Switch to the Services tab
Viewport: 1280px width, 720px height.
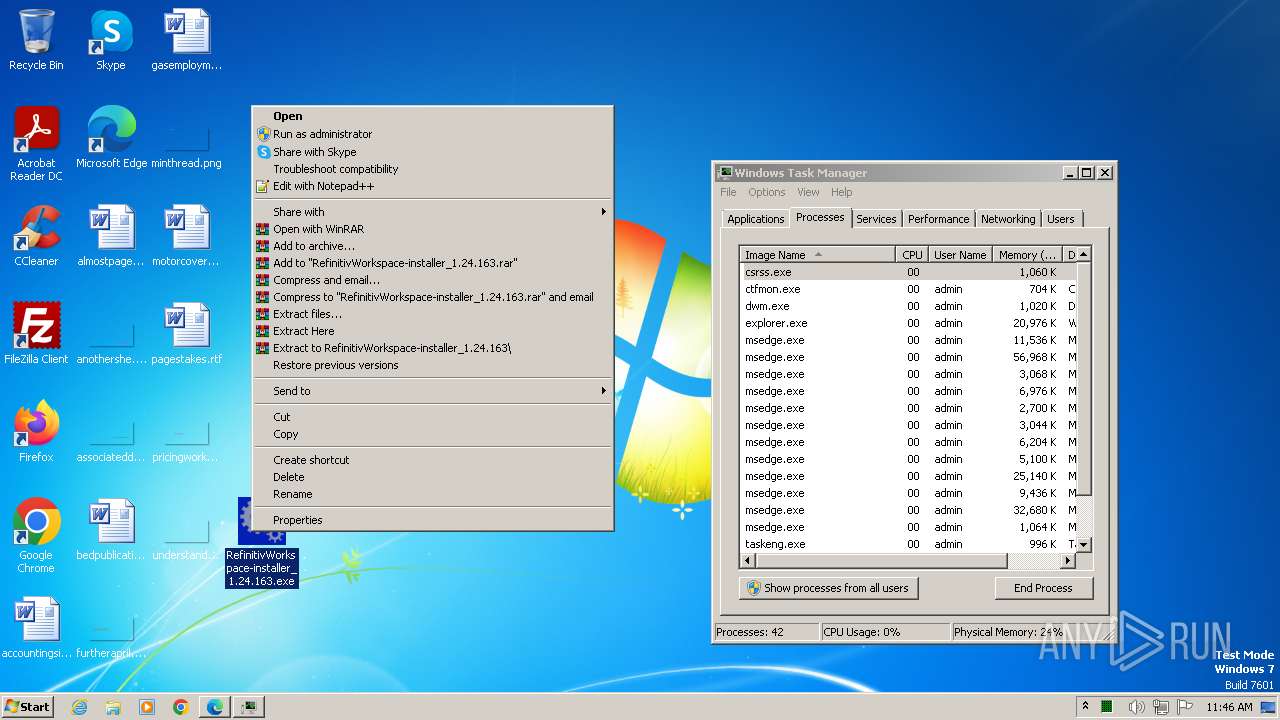point(876,219)
